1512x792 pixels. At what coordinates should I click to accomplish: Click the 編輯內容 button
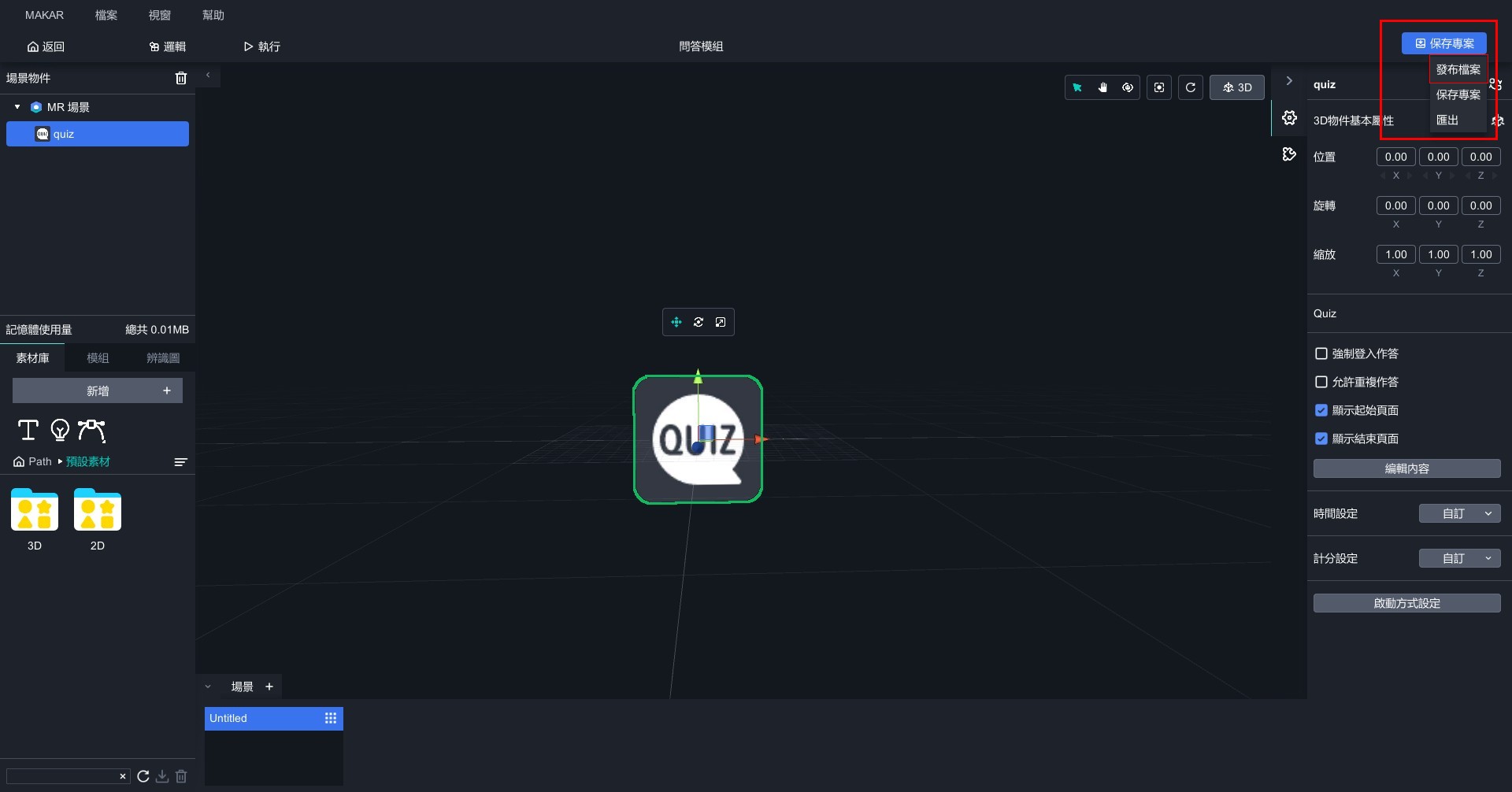(x=1406, y=468)
